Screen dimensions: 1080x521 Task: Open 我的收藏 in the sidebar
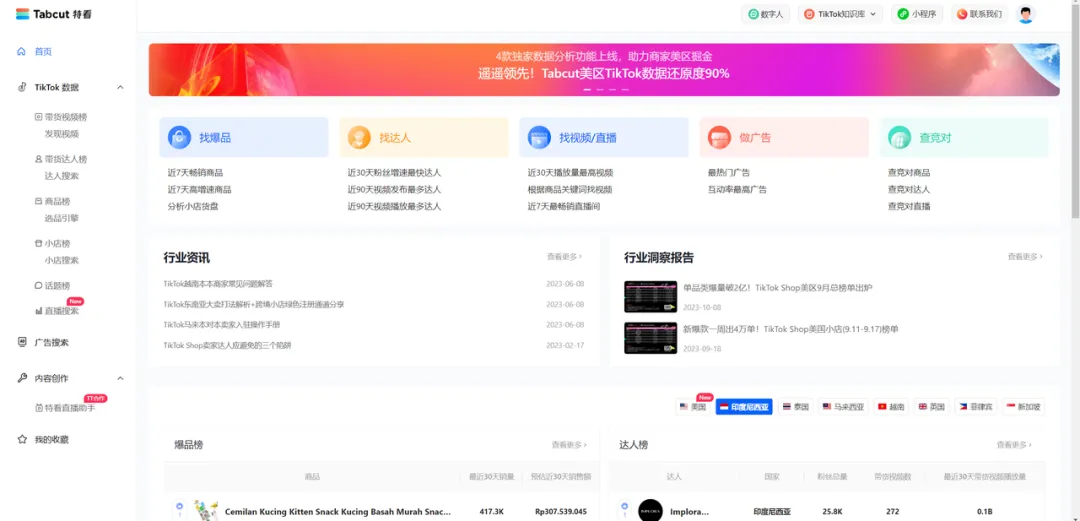click(x=52, y=440)
